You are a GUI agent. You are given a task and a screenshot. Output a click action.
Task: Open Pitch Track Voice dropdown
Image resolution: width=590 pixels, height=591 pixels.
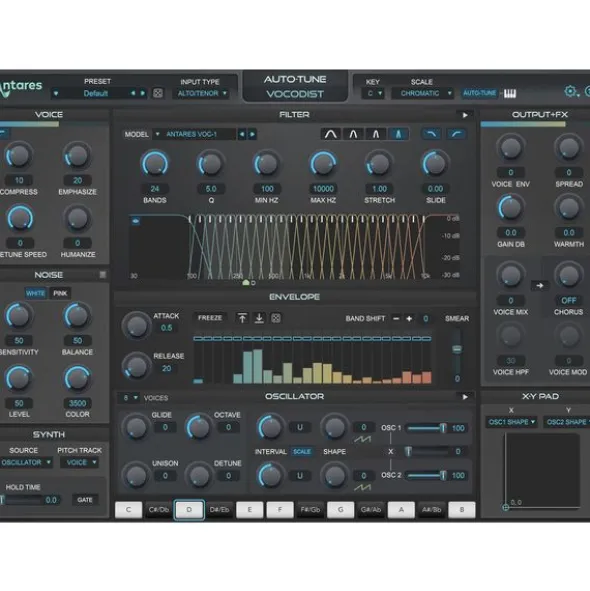coord(80,462)
